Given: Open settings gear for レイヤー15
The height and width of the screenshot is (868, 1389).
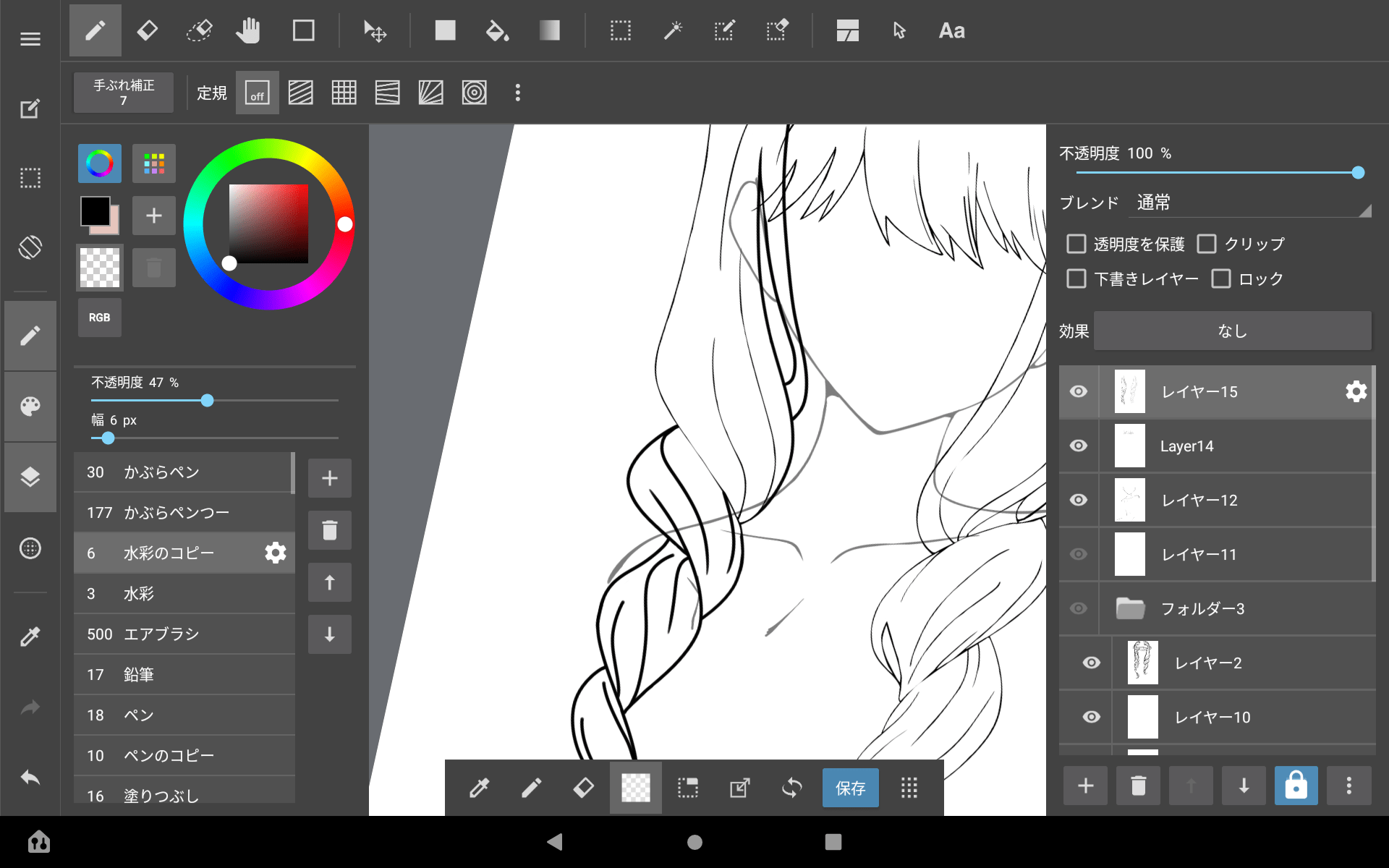Looking at the screenshot, I should tap(1356, 391).
